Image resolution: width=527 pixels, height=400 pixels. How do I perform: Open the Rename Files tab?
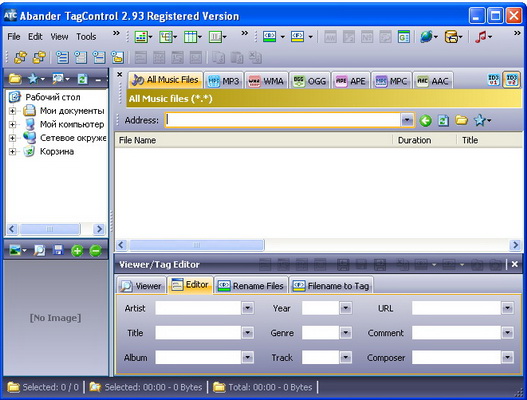pyautogui.click(x=251, y=286)
